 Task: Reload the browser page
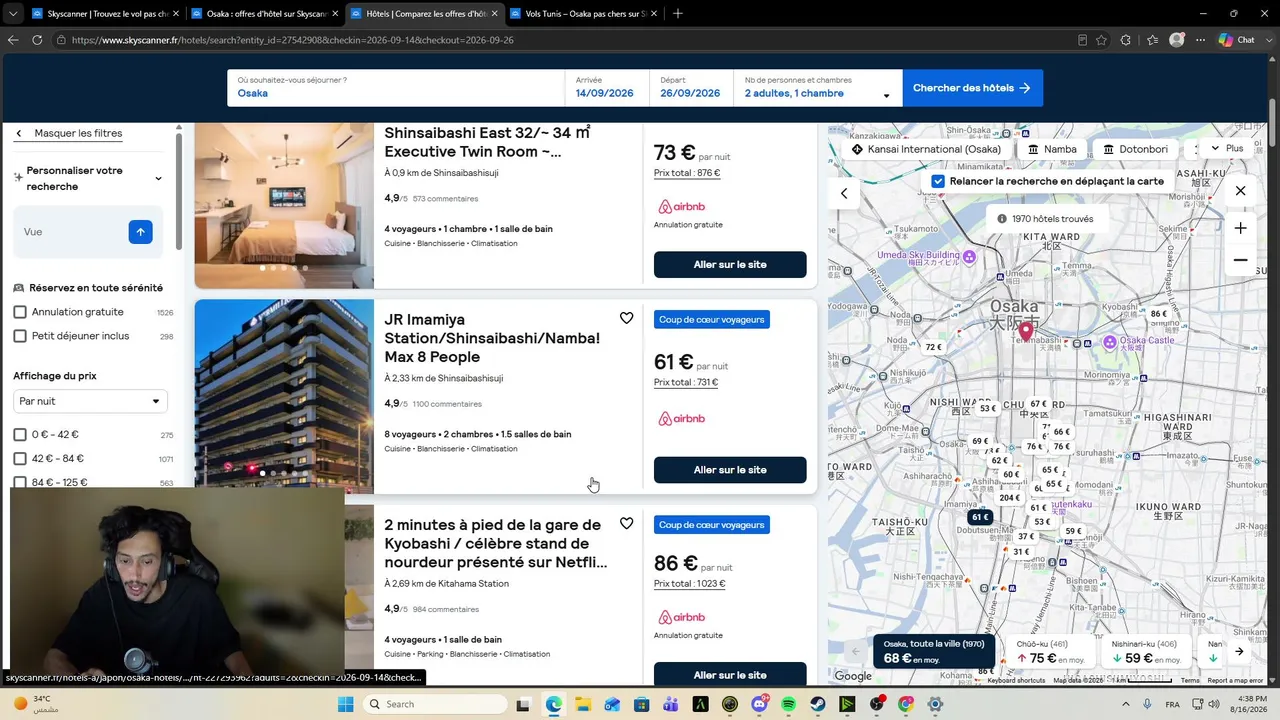coord(37,40)
